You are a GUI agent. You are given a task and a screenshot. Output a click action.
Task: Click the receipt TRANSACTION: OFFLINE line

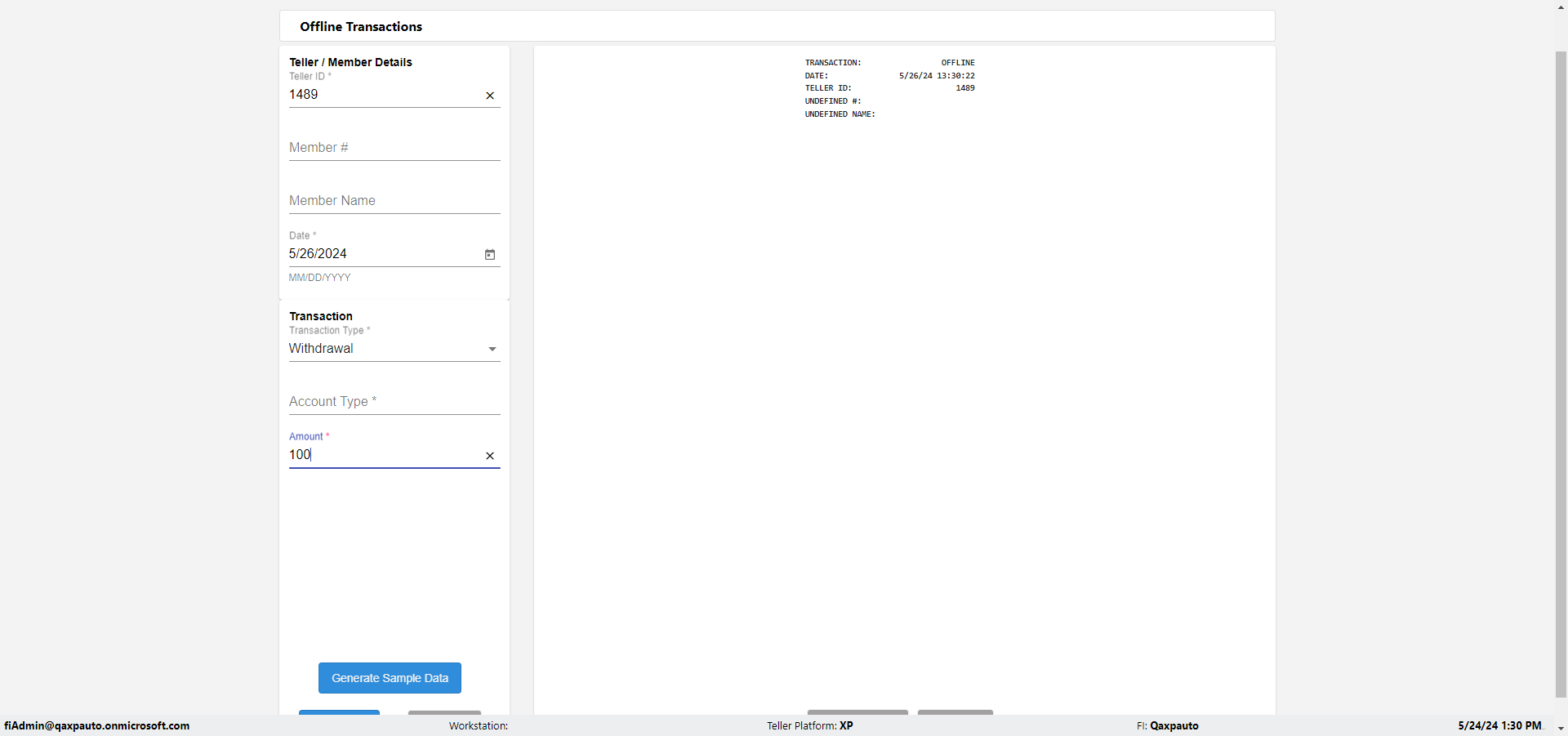(889, 63)
